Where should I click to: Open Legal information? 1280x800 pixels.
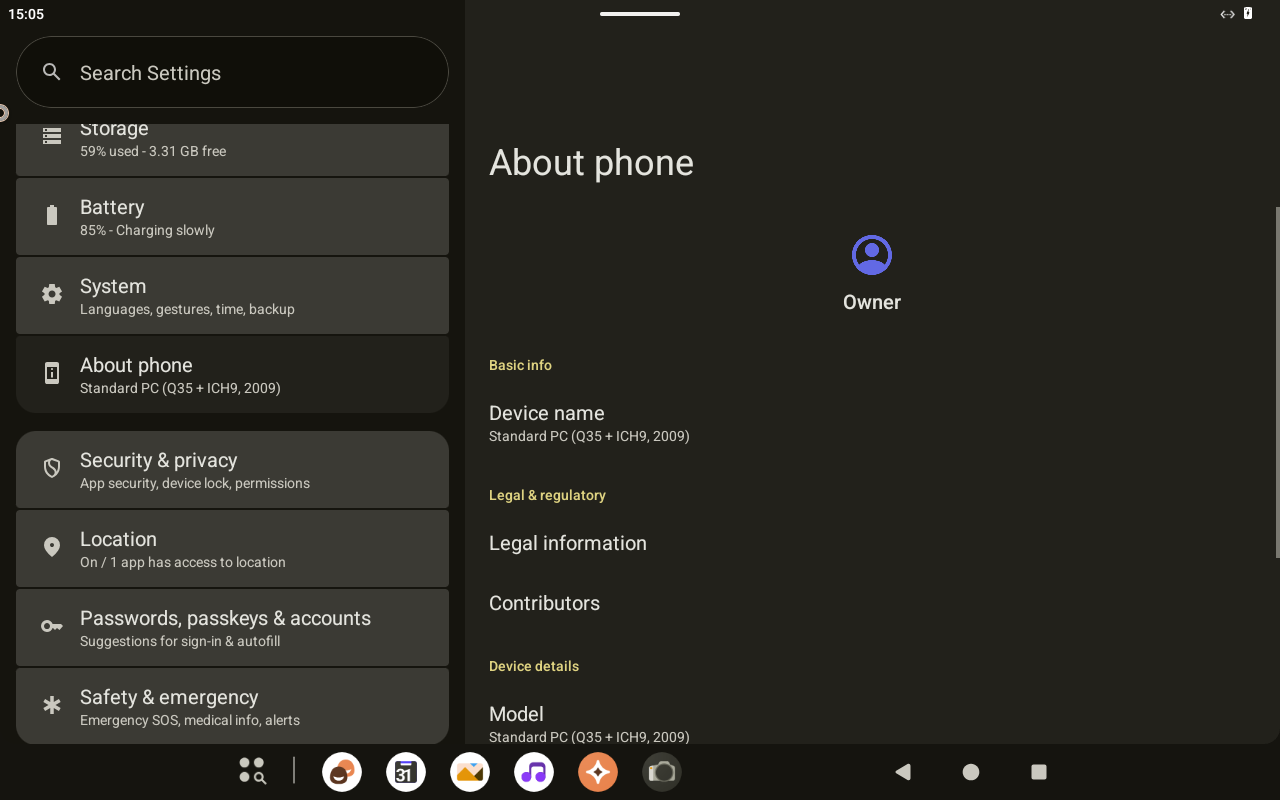pos(567,543)
